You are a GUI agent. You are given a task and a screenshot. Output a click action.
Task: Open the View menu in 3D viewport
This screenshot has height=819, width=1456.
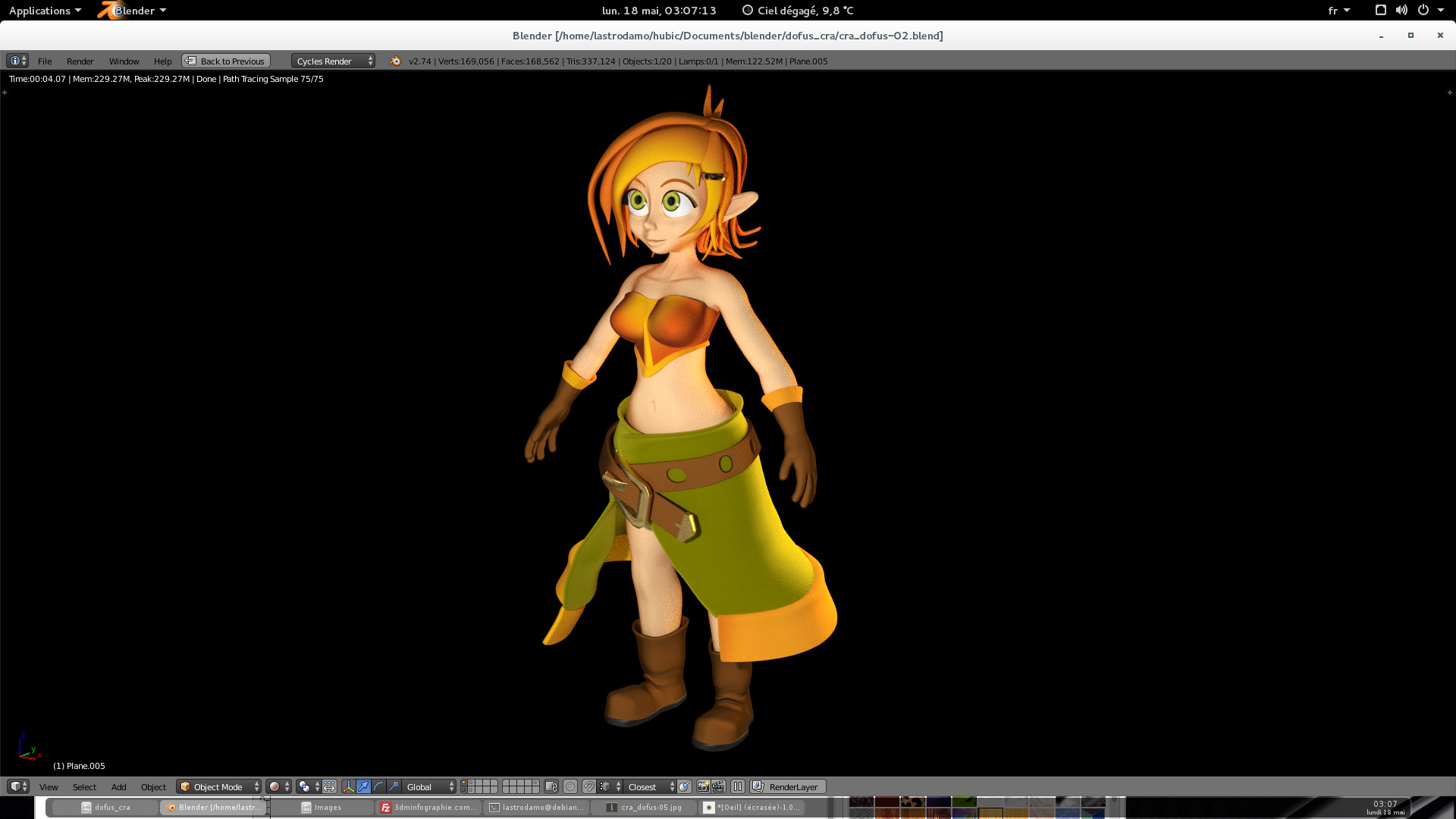[x=49, y=787]
